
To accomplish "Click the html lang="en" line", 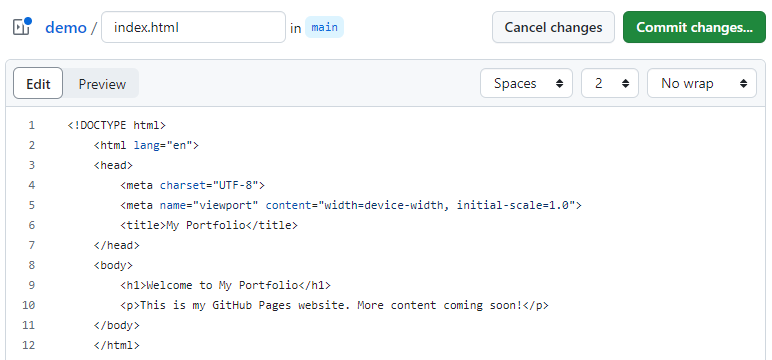I will (x=146, y=145).
